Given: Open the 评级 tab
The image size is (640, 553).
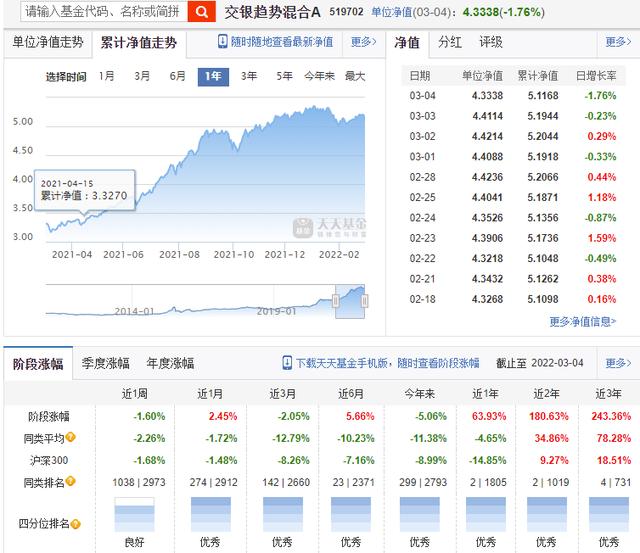Looking at the screenshot, I should click(491, 42).
